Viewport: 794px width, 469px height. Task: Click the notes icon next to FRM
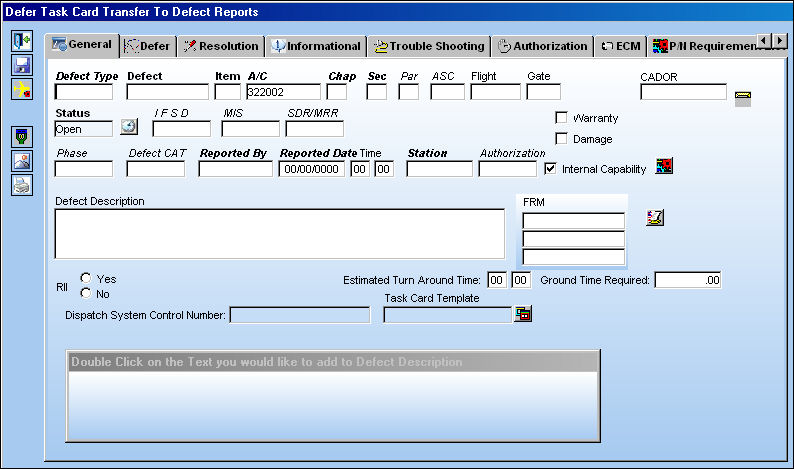click(655, 218)
